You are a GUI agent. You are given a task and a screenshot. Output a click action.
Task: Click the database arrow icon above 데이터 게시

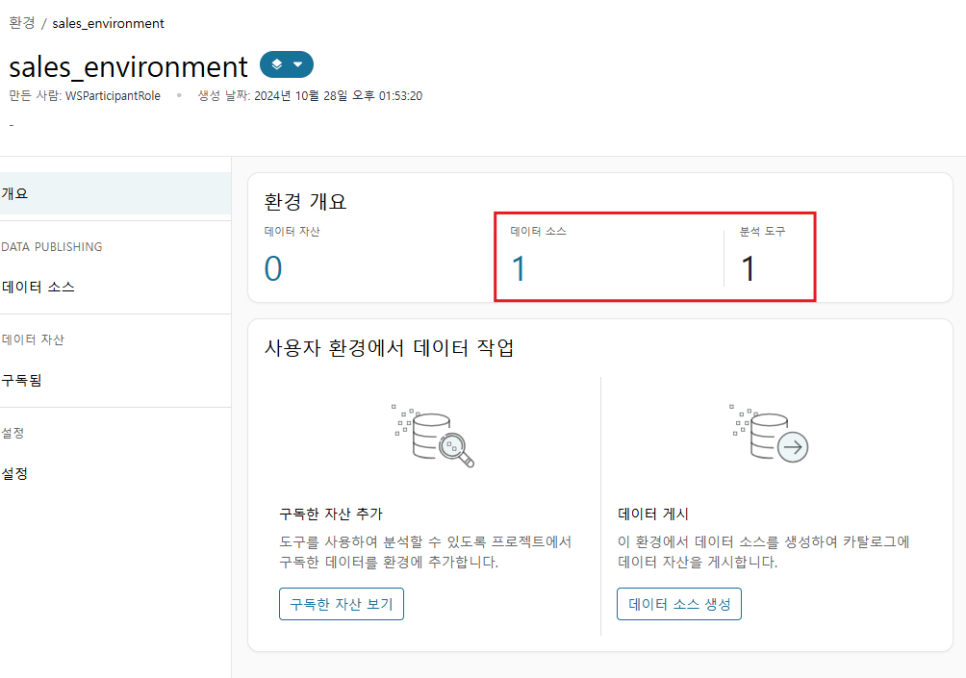coord(769,434)
